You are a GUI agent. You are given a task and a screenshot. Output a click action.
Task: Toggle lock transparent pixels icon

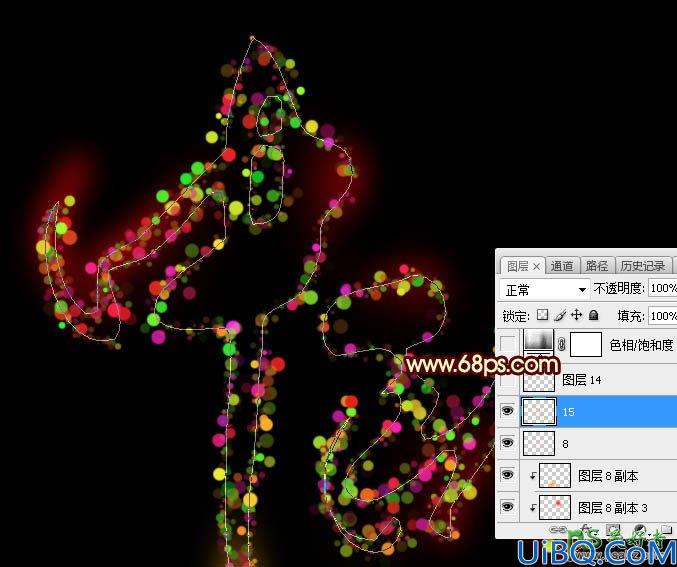pyautogui.click(x=542, y=315)
